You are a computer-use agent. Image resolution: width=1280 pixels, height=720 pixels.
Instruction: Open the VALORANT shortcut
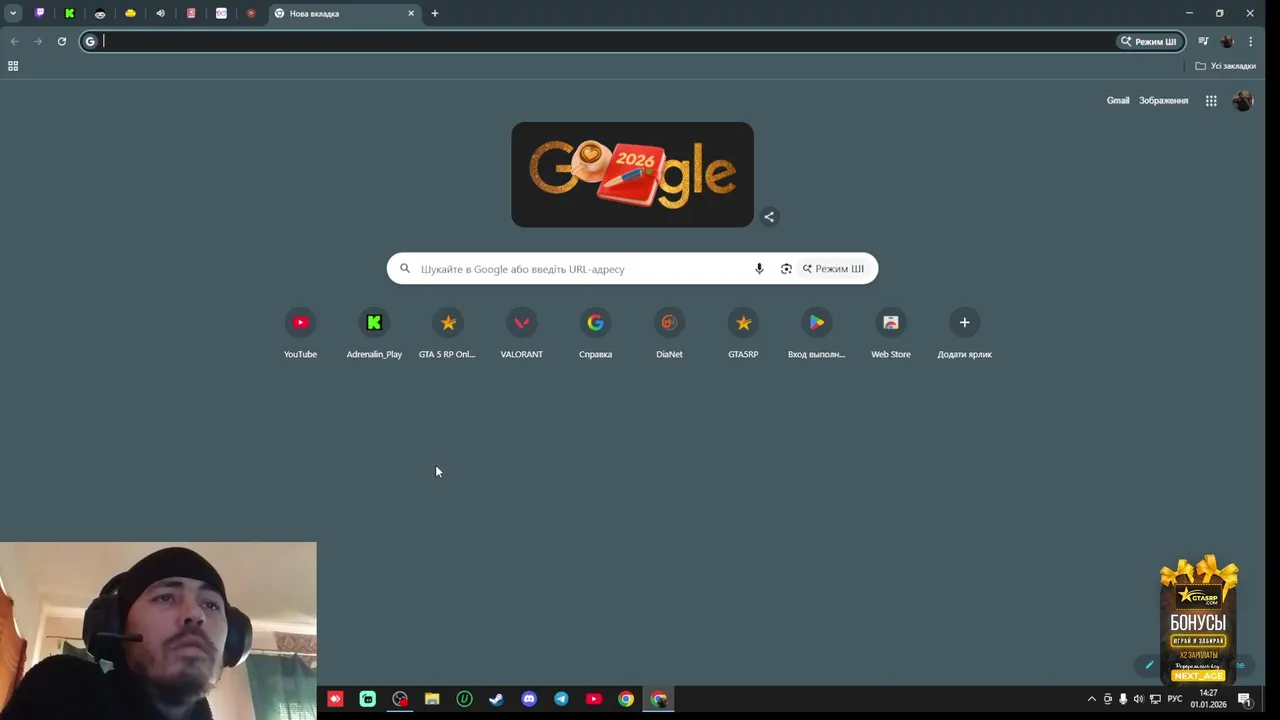pos(521,333)
